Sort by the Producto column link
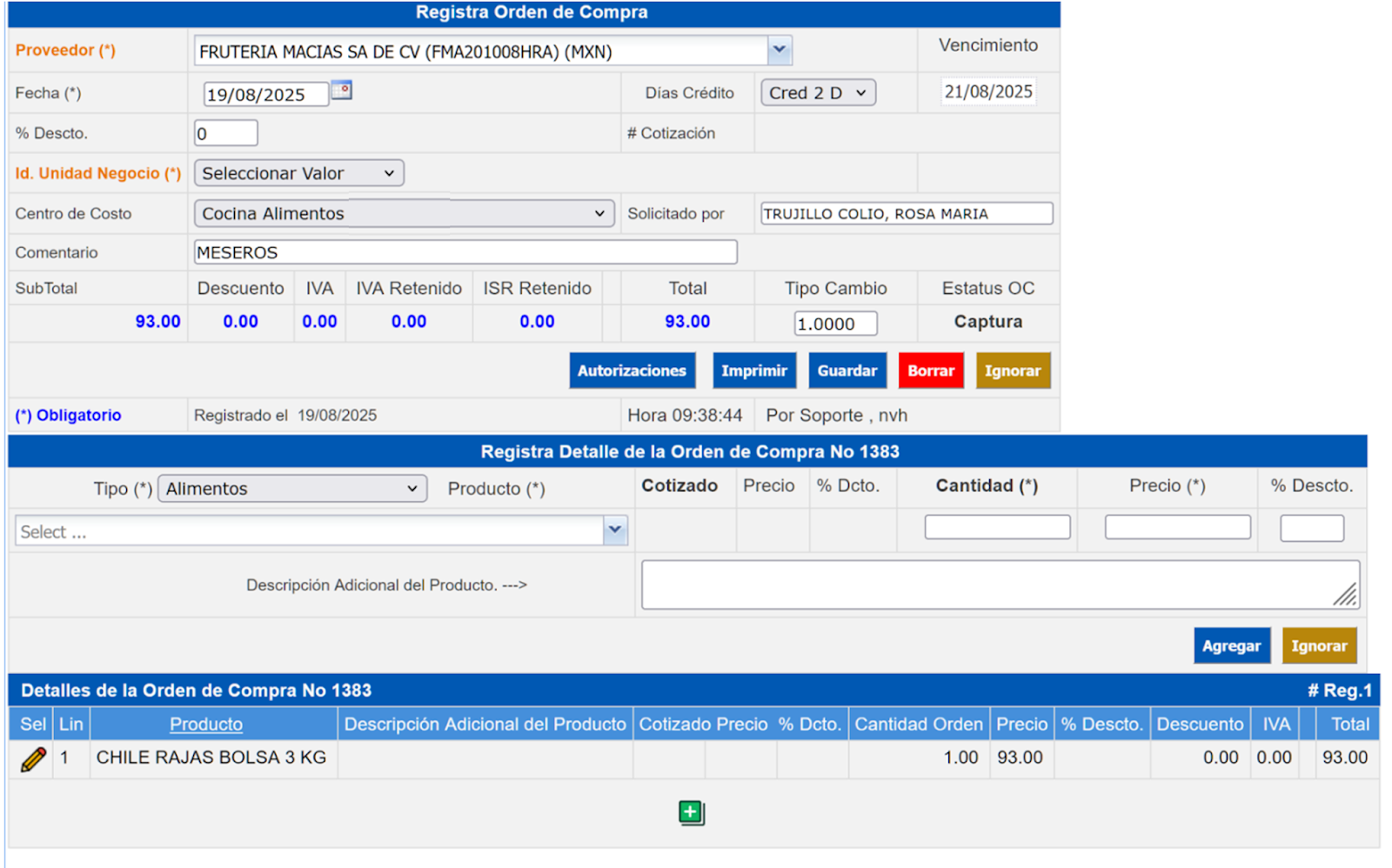This screenshot has height=868, width=1392. tap(206, 724)
